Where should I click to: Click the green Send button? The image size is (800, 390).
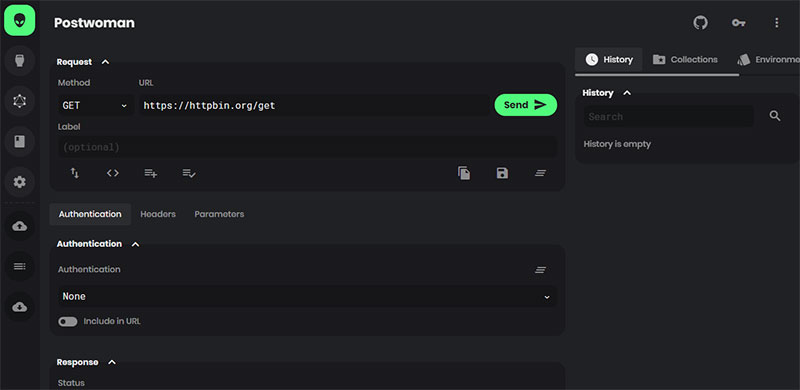[526, 105]
